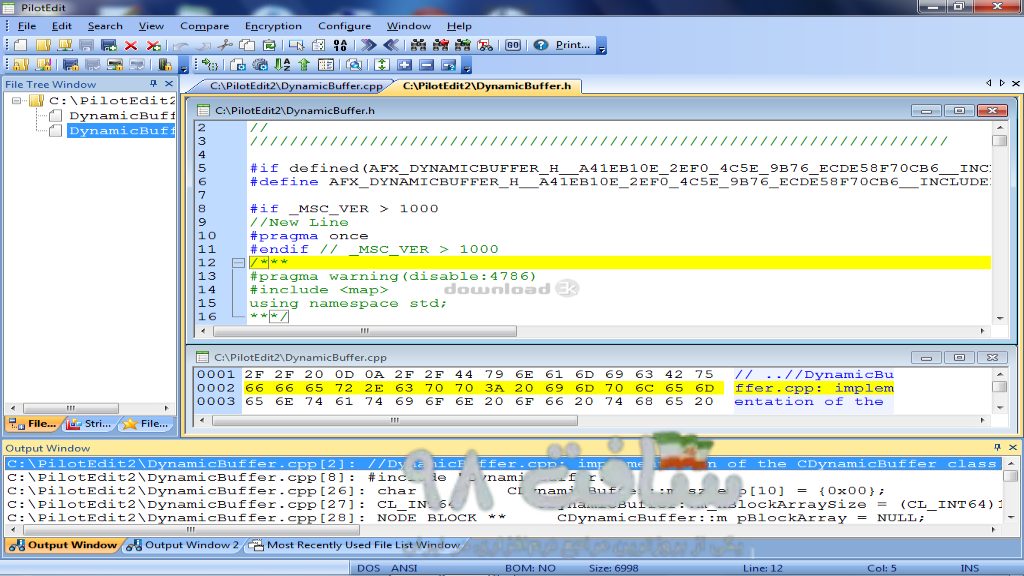This screenshot has height=576, width=1024.
Task: Click the open file folder icon
Action: click(x=43, y=45)
